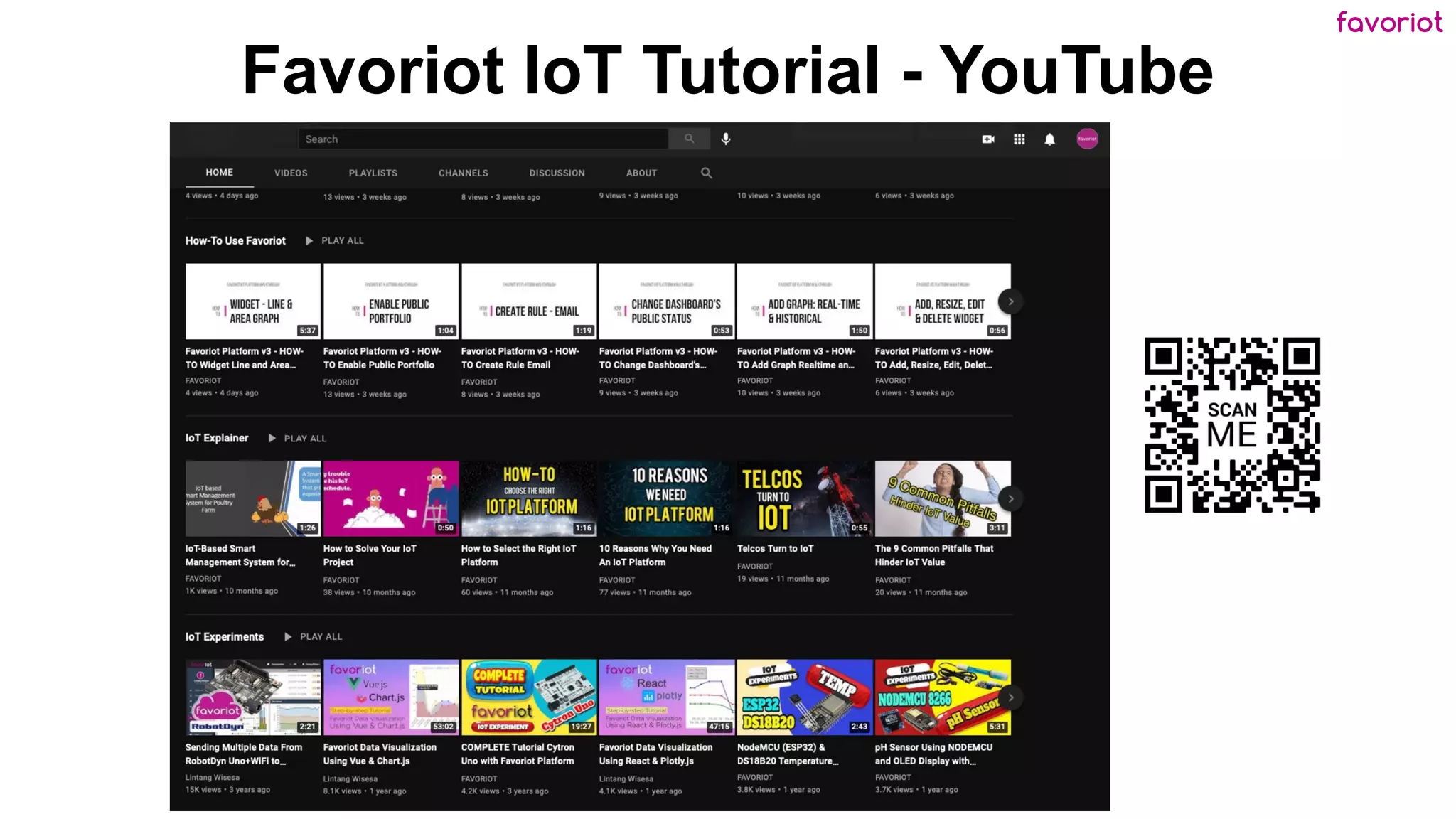Open Complete Tutorial Cytron Uno thumbnail

[528, 697]
